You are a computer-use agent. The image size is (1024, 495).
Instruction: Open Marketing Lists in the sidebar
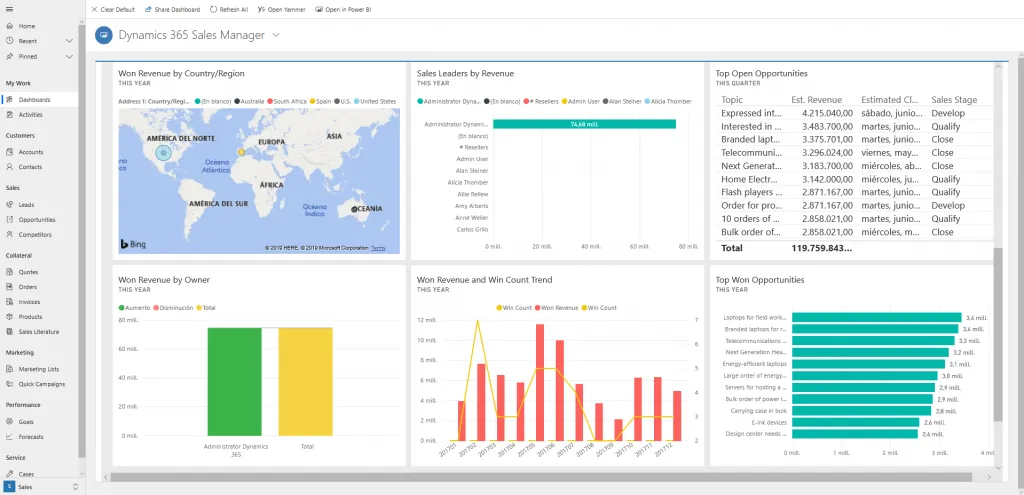tap(40, 369)
